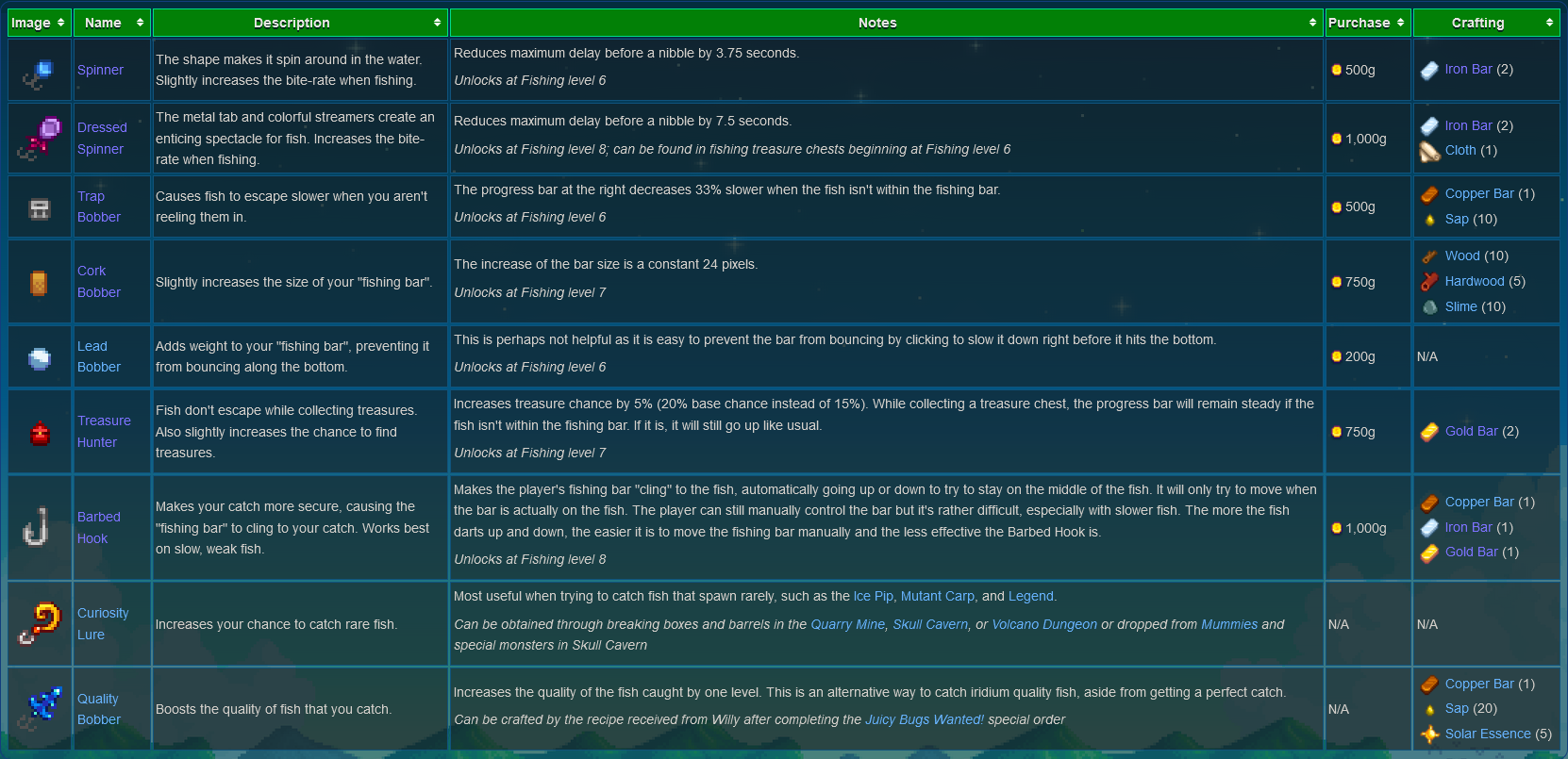Open the Juicy Bugs Wanted! link
The height and width of the screenshot is (759, 1568).
[925, 719]
